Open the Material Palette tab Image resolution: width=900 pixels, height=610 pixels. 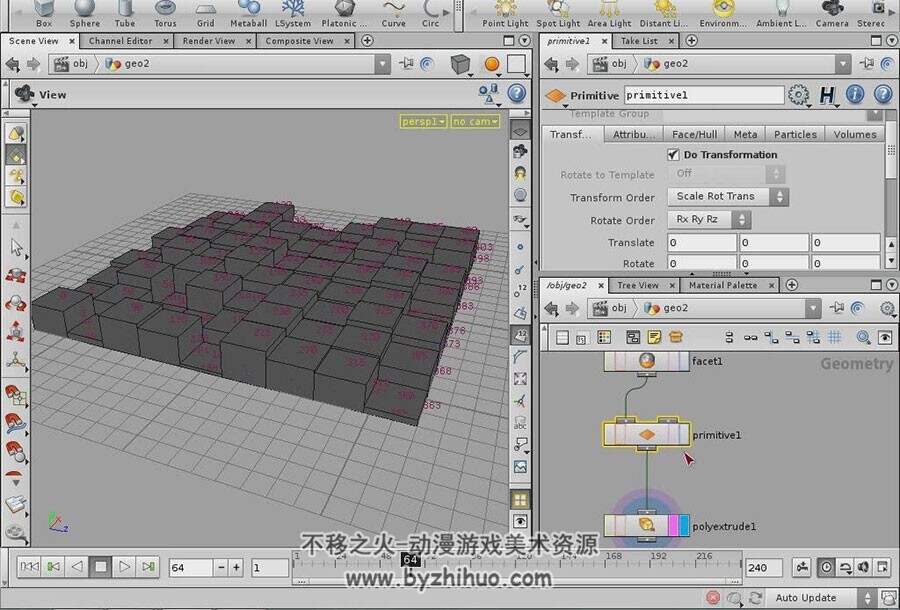click(x=723, y=285)
